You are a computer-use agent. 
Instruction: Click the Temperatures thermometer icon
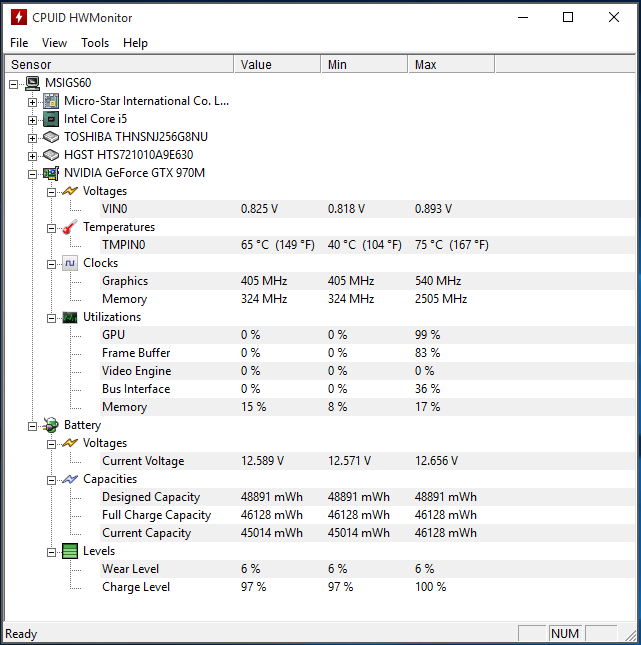point(70,227)
